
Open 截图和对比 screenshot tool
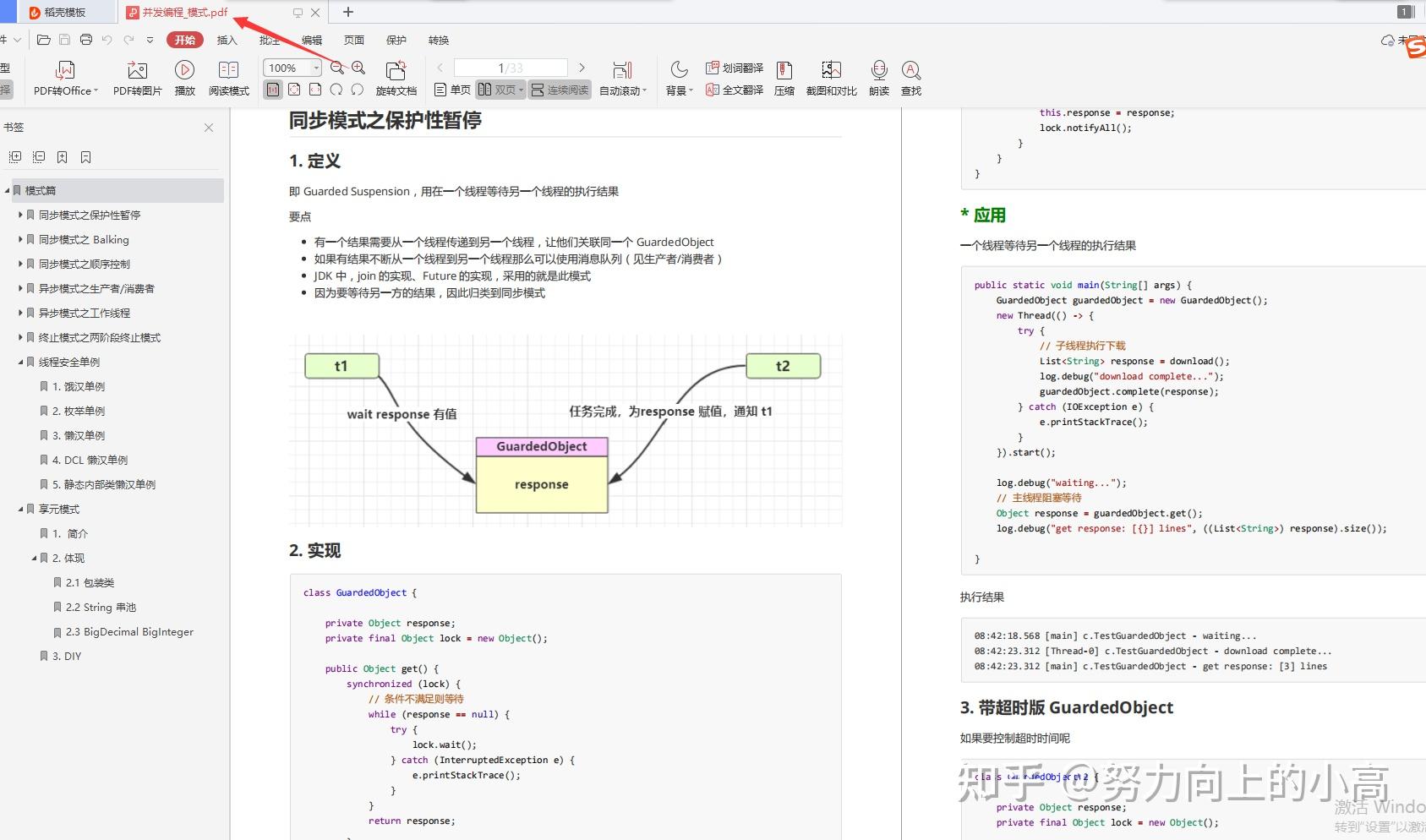click(831, 79)
